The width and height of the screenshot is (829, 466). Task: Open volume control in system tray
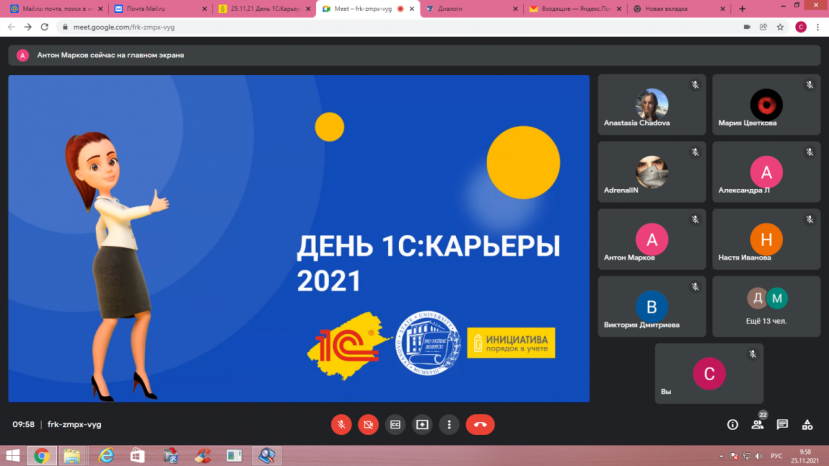point(759,456)
